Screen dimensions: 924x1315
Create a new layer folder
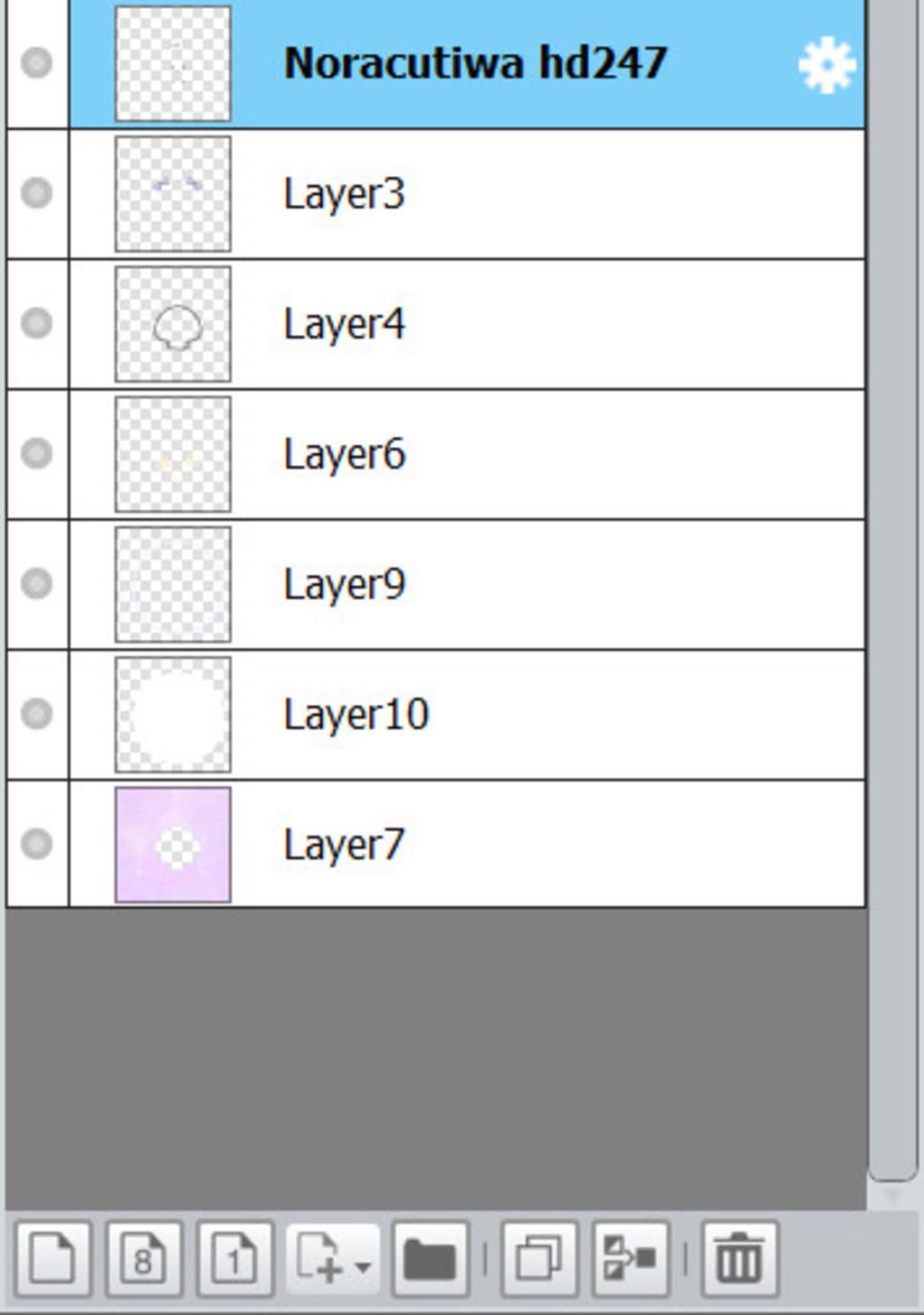(430, 1258)
